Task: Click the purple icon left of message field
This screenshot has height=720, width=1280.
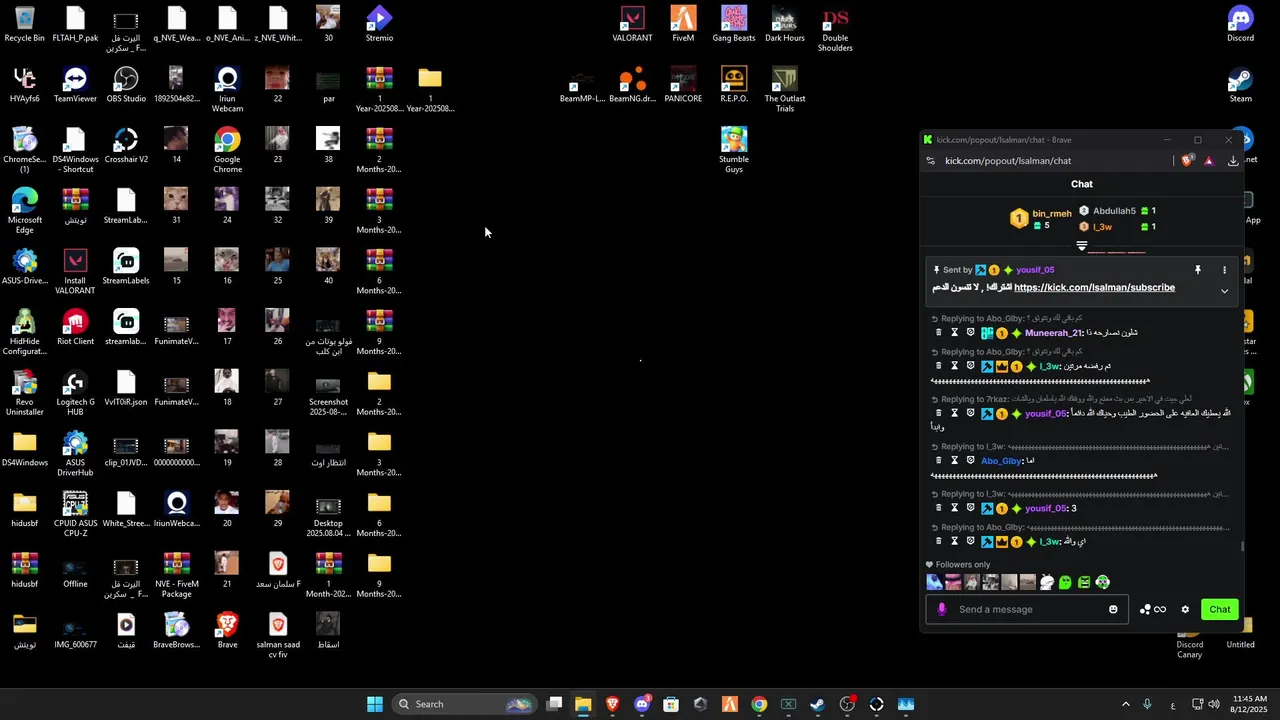Action: pyautogui.click(x=941, y=610)
